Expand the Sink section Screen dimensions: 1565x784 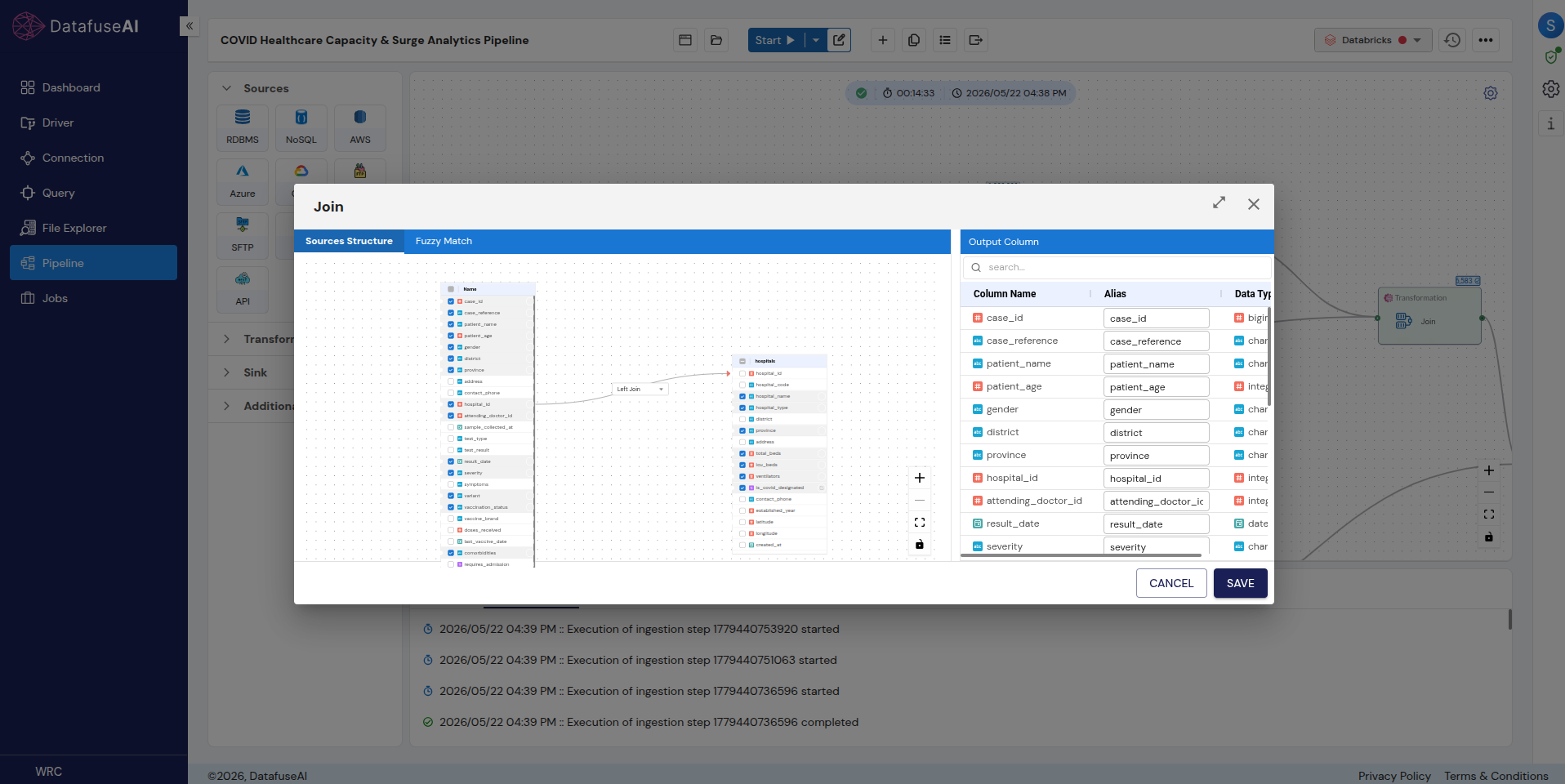coord(226,372)
